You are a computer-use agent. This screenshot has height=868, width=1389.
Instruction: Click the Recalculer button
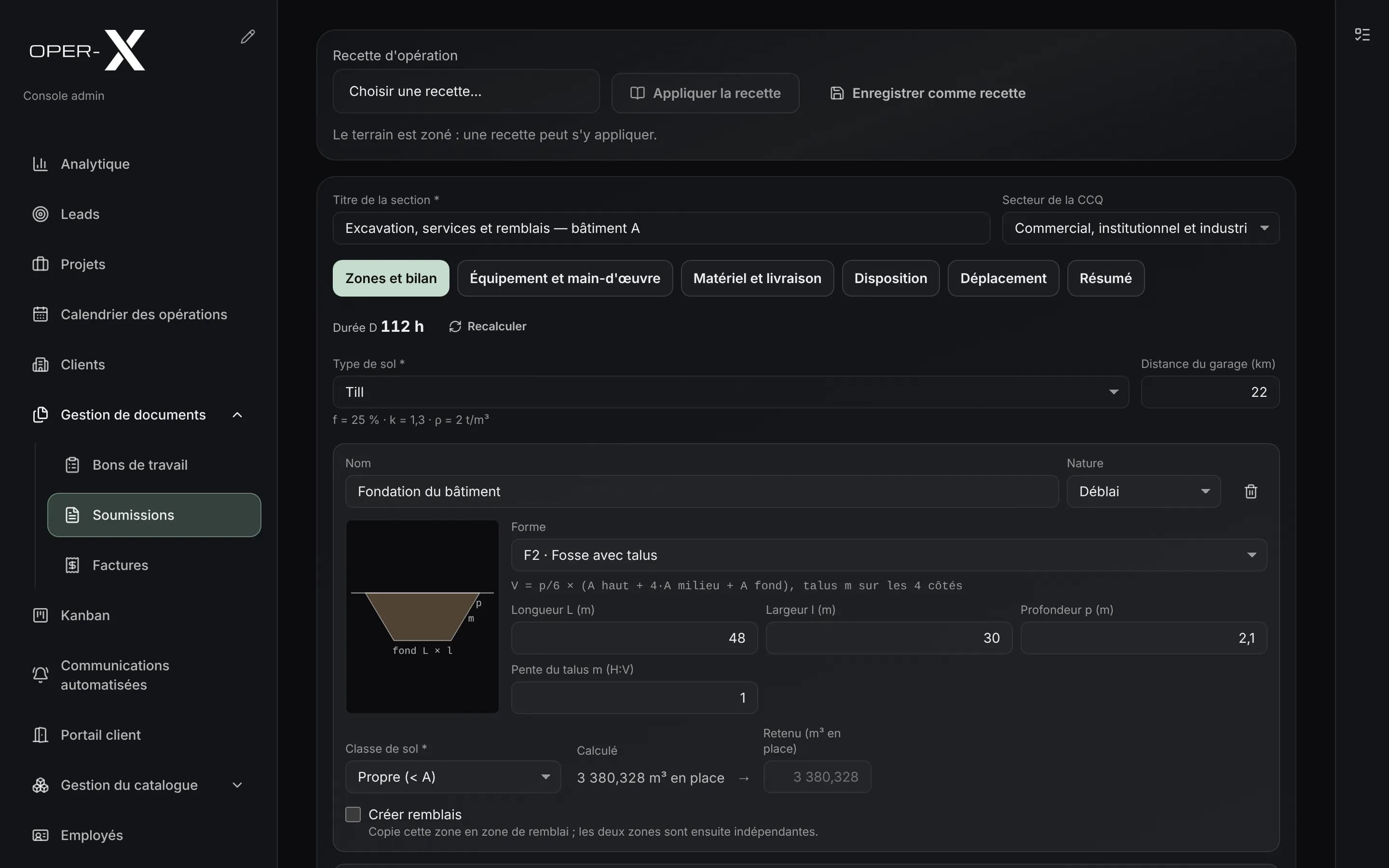coord(488,326)
